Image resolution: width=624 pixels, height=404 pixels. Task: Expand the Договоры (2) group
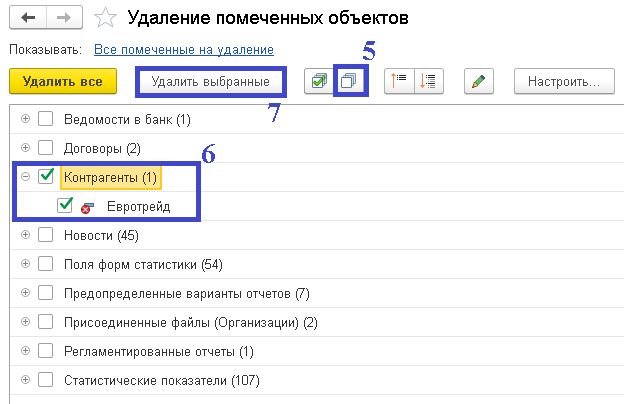[x=25, y=148]
